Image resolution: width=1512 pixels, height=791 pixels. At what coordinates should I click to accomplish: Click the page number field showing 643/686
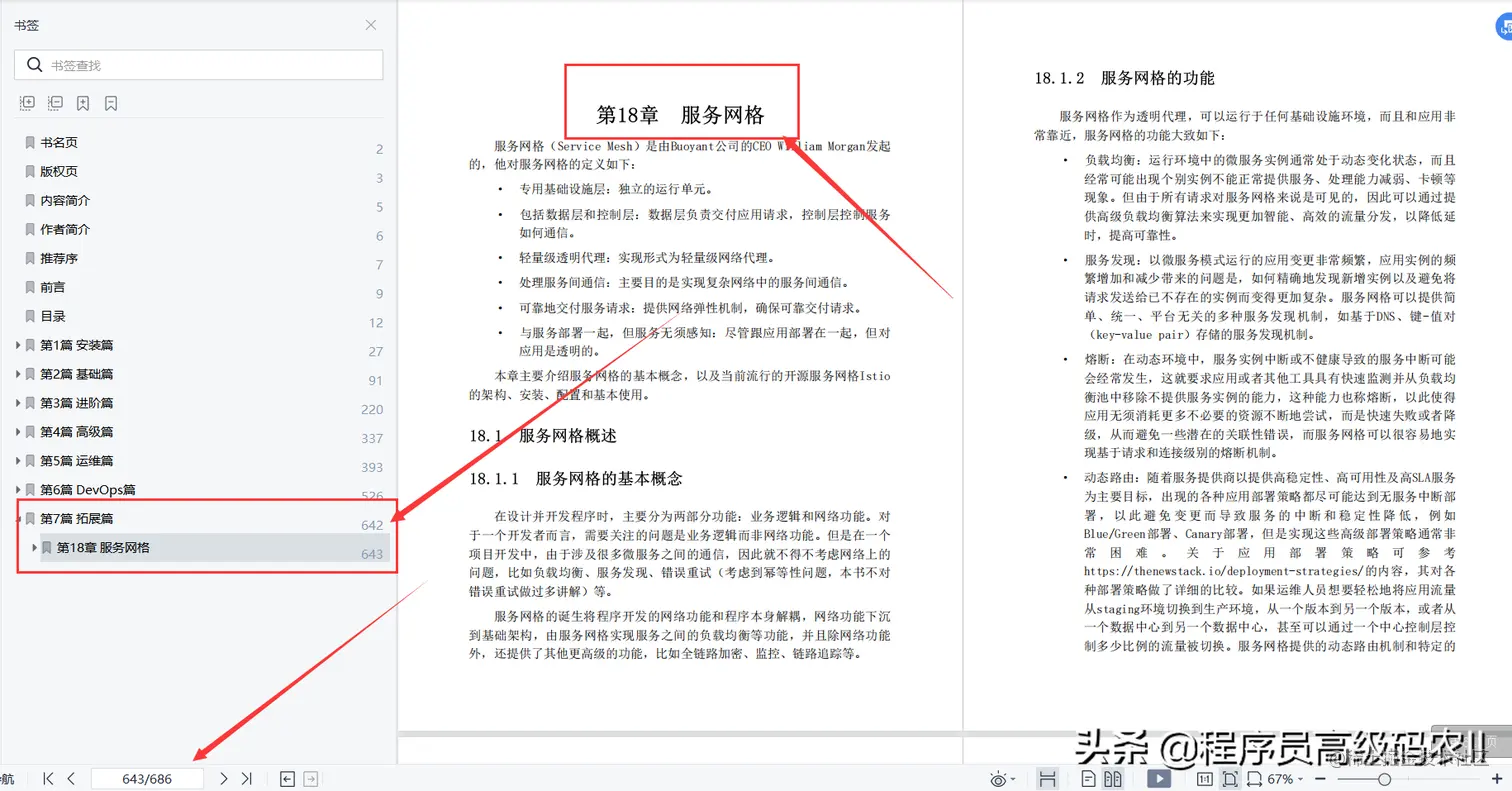tap(147, 778)
